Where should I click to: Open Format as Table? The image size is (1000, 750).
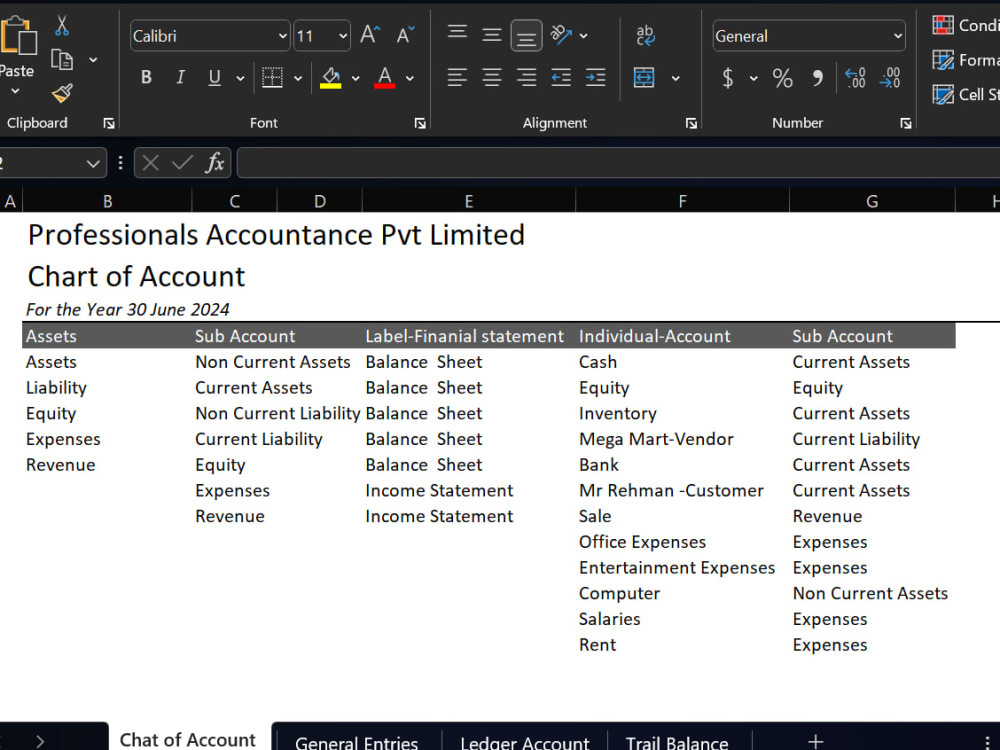(x=965, y=60)
